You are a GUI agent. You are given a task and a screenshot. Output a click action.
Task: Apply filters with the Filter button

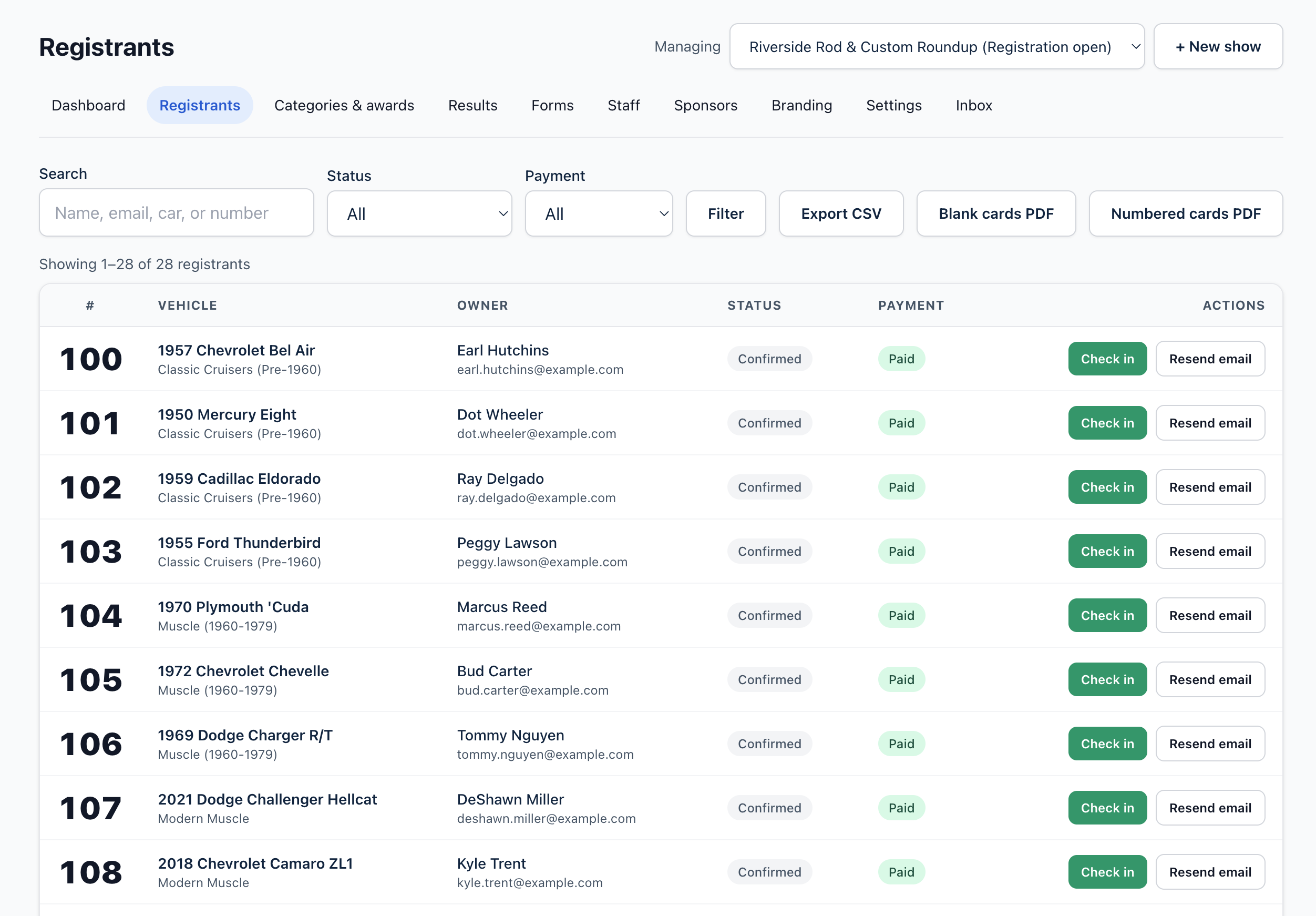click(x=726, y=213)
